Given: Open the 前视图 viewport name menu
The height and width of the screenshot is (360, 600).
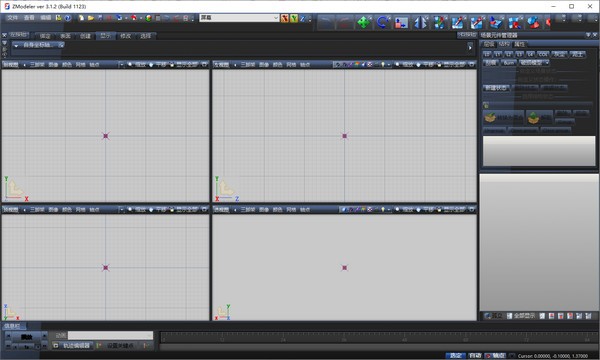Looking at the screenshot, I should (x=11, y=65).
